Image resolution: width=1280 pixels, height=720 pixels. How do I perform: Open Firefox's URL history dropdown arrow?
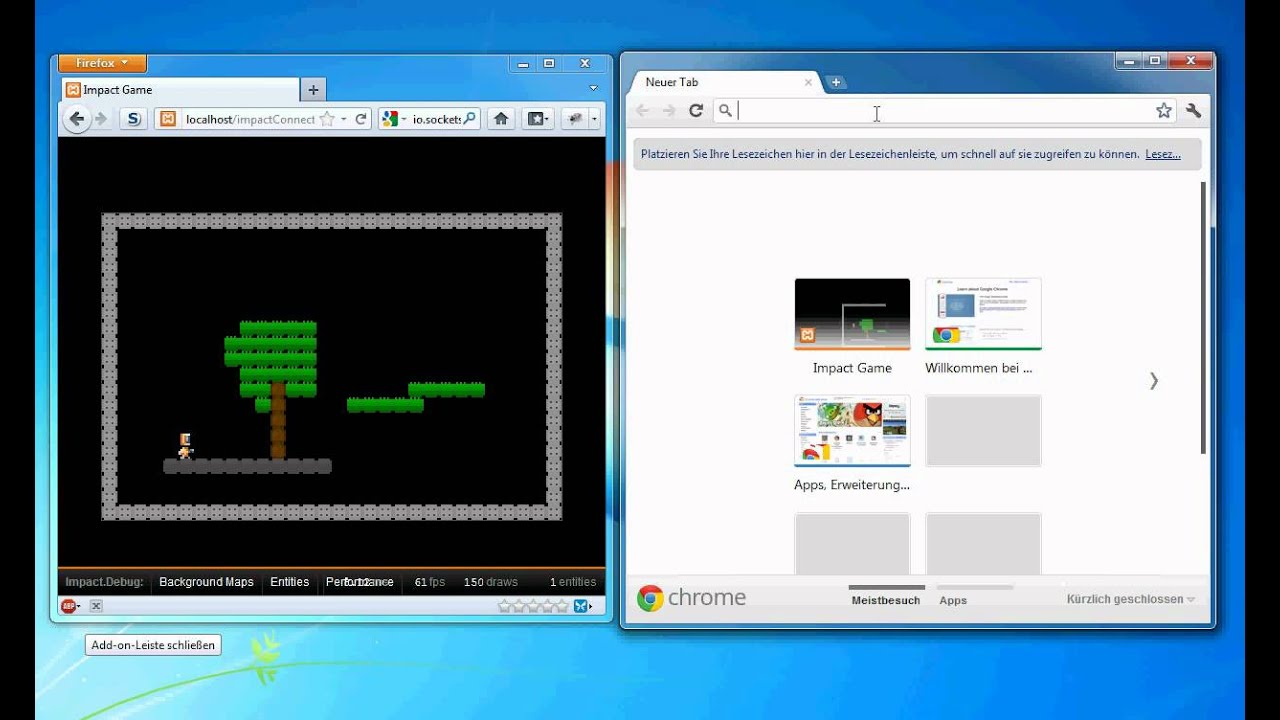344,119
